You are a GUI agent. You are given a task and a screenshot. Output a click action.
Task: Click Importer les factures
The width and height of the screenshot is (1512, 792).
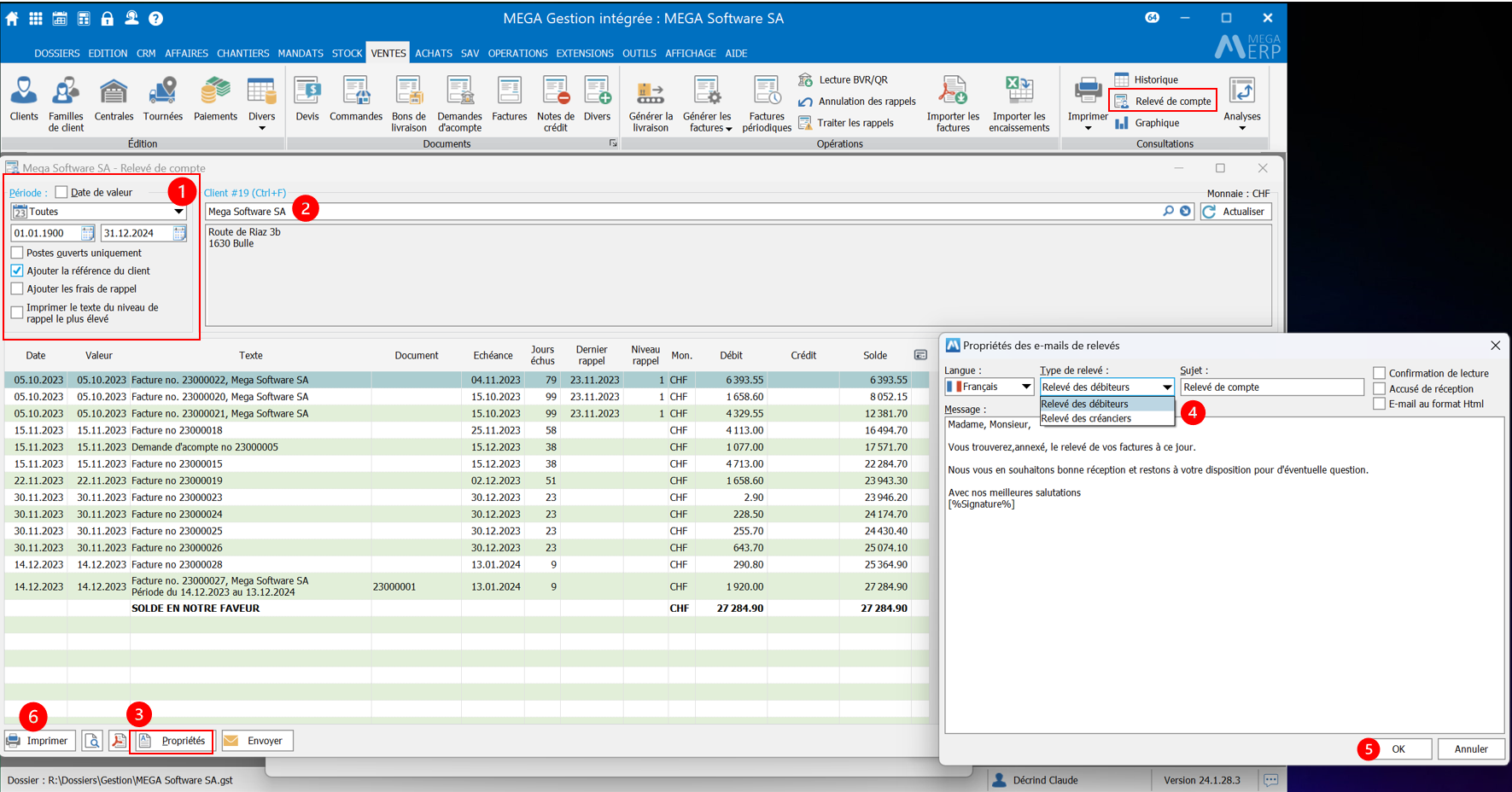953,104
